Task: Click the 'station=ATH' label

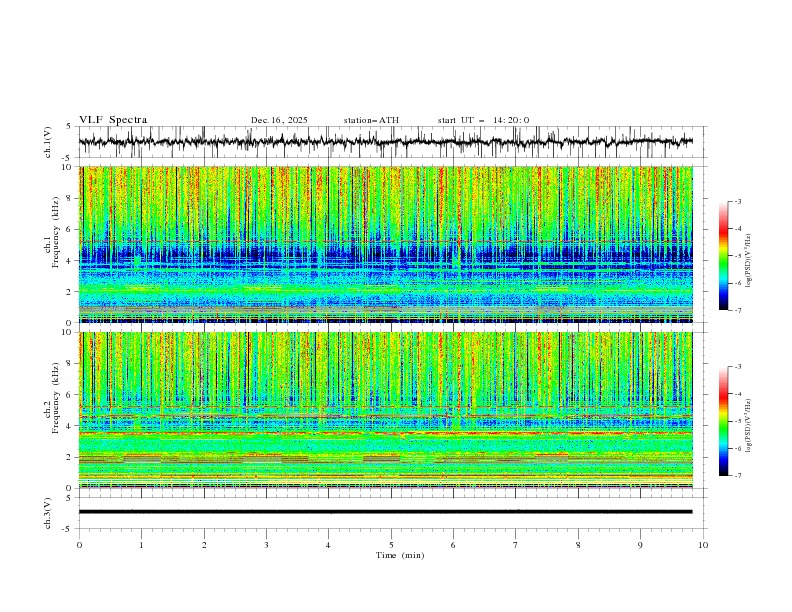Action: click(371, 120)
